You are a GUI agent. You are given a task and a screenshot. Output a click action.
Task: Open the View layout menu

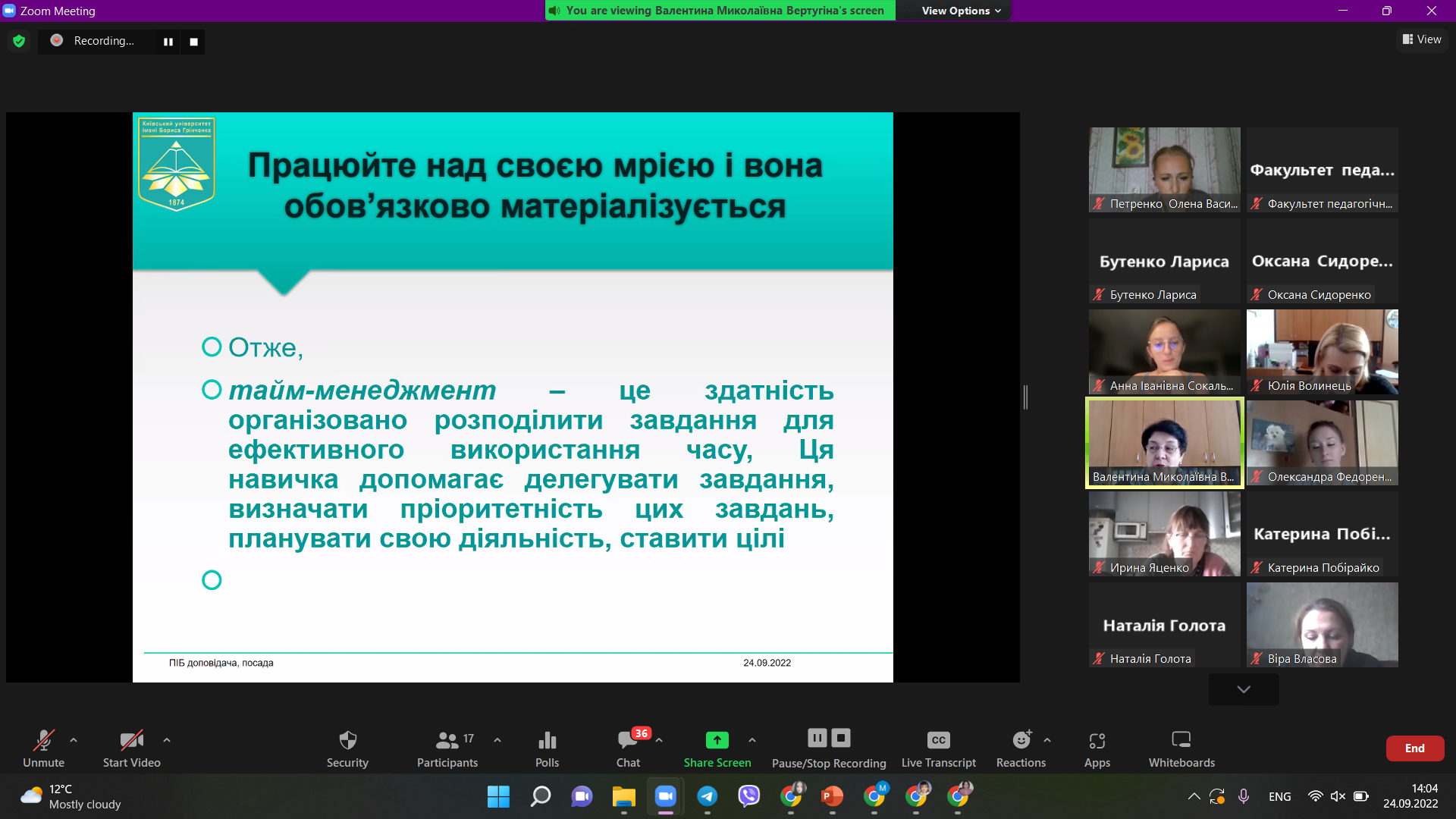[x=1421, y=39]
